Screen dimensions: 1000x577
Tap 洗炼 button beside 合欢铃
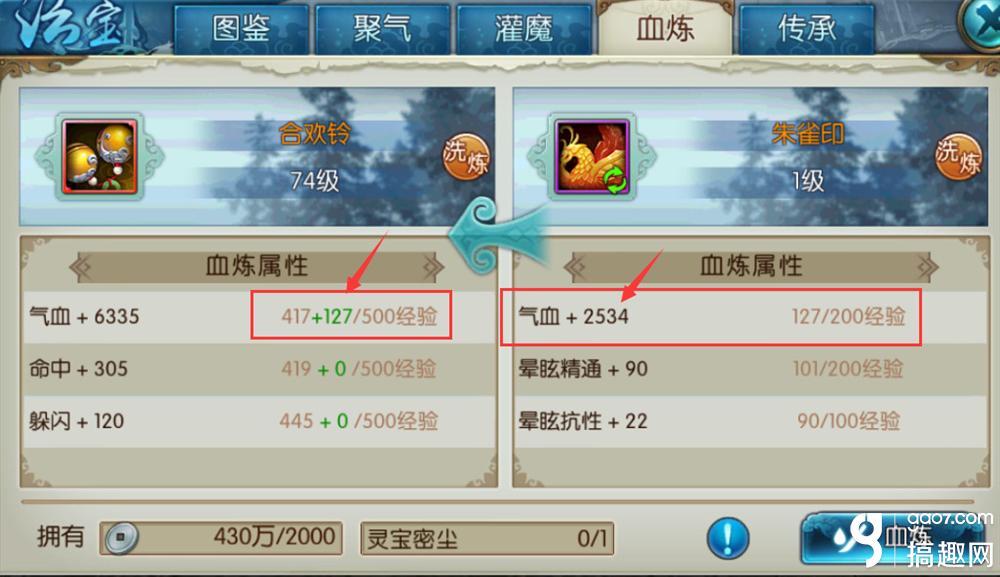click(466, 156)
